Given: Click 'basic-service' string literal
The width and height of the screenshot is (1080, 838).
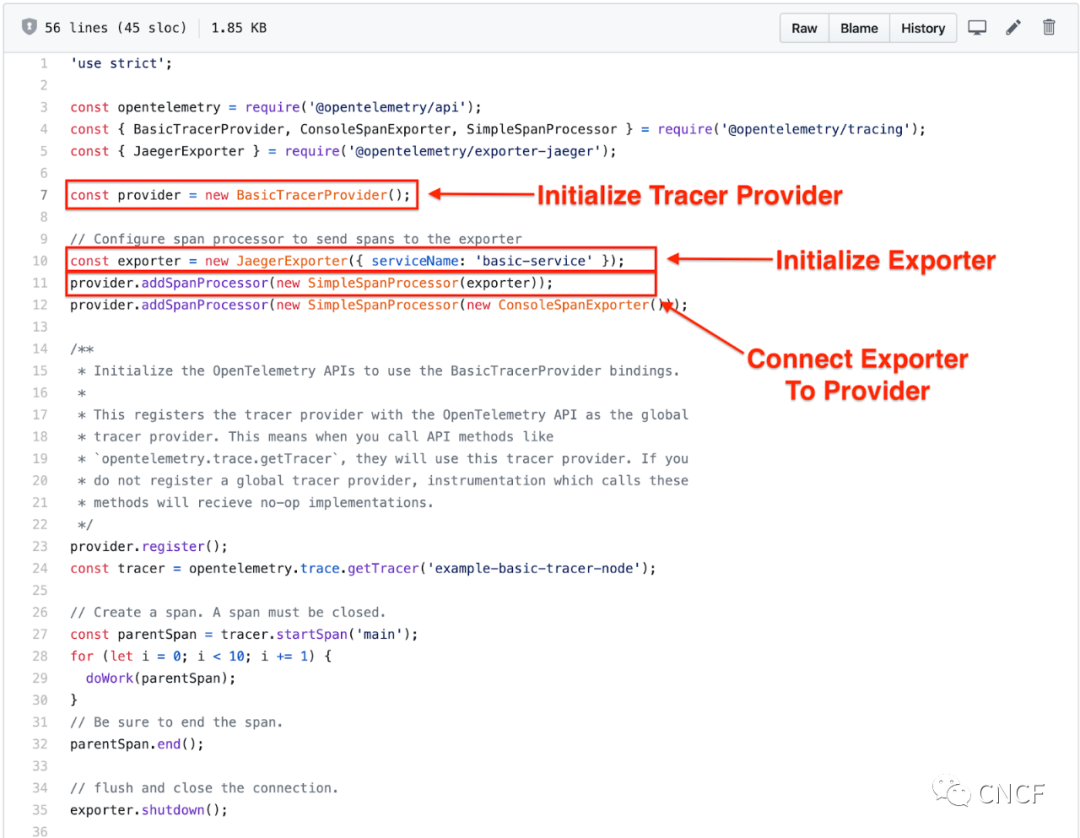Looking at the screenshot, I should click(534, 261).
